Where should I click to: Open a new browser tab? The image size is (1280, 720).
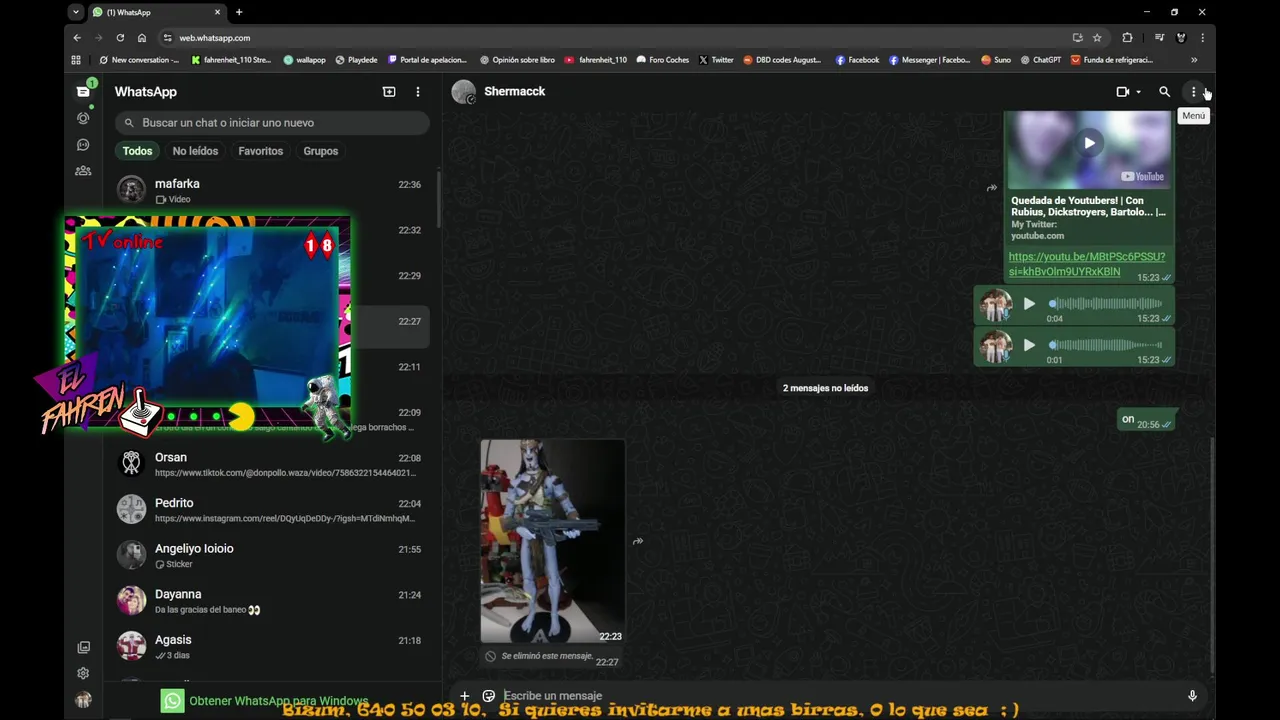(x=239, y=12)
